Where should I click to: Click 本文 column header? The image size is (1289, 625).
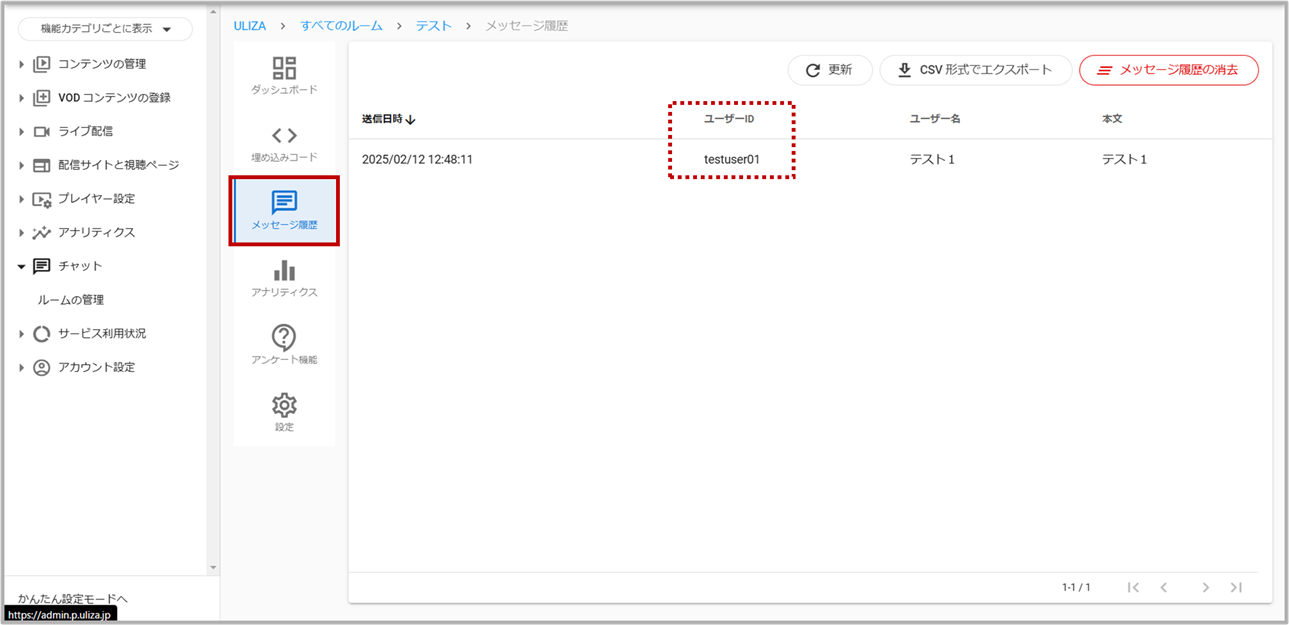tap(1112, 119)
